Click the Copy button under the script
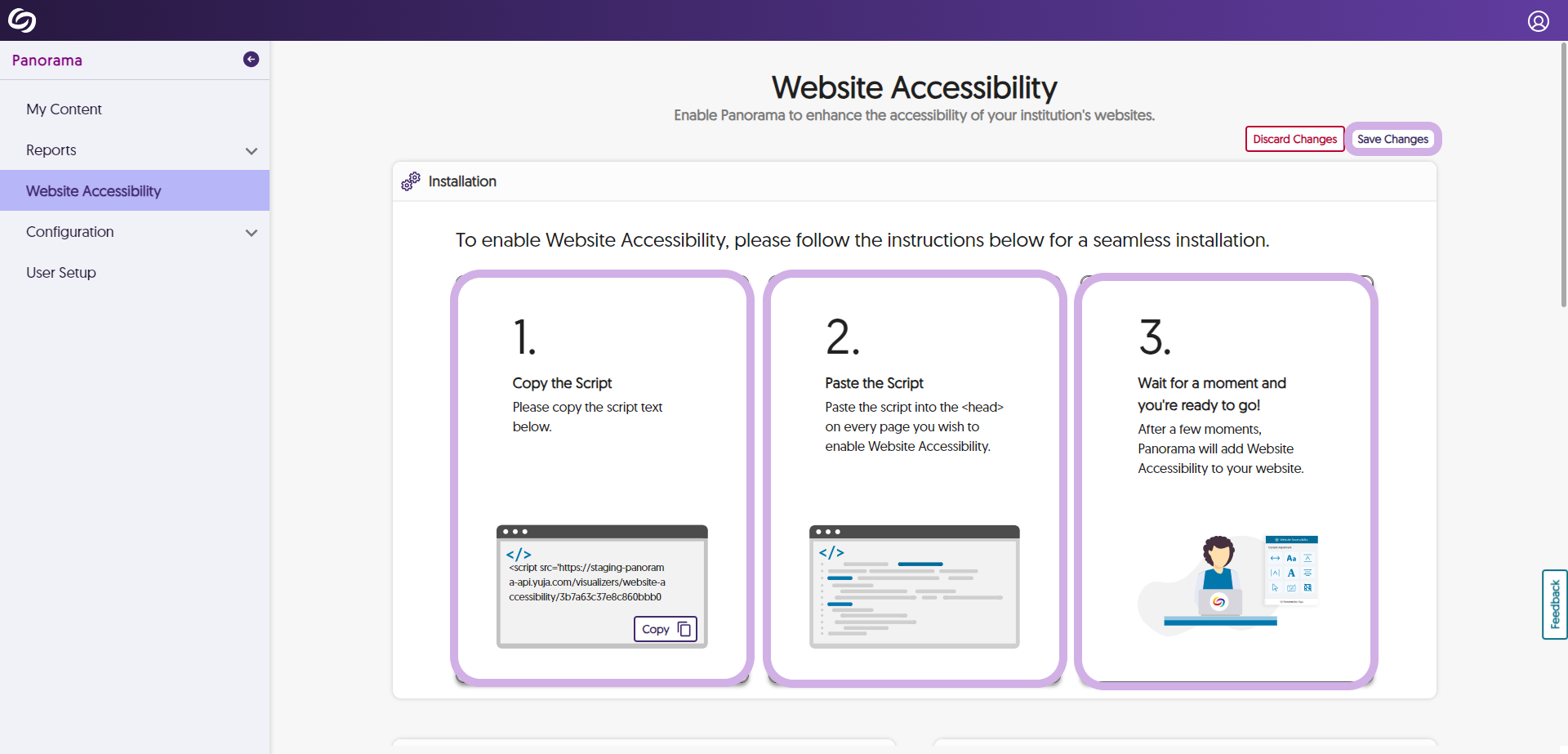1568x754 pixels. 666,629
